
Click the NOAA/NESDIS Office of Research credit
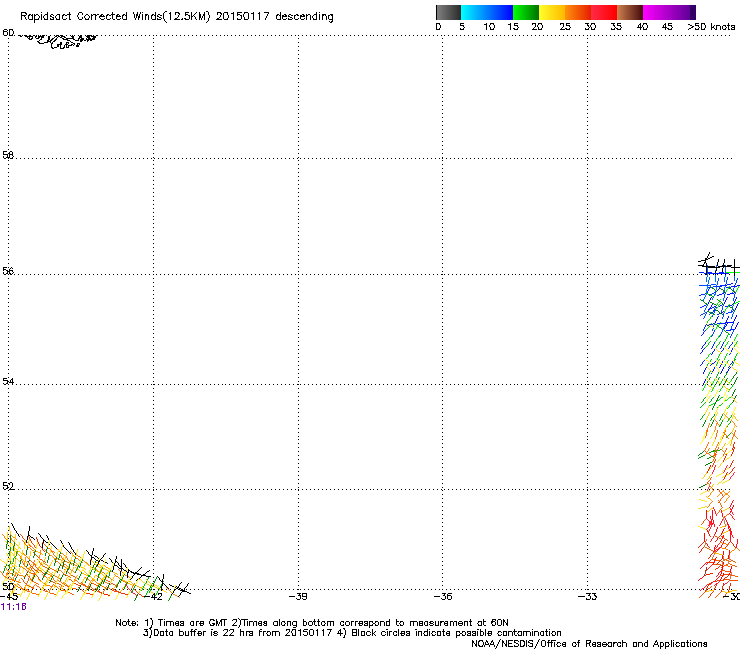(589, 644)
